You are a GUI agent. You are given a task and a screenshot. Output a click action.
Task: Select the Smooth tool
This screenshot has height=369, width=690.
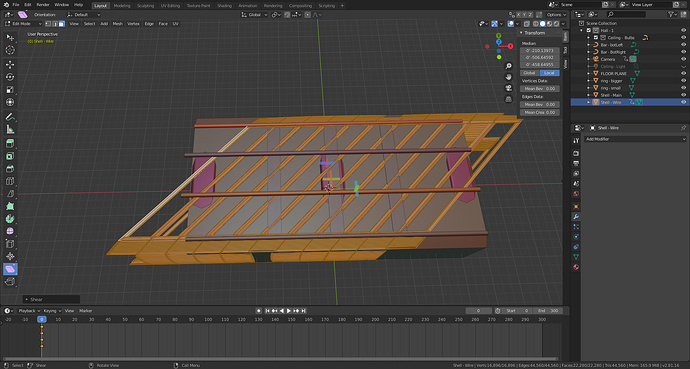[10, 231]
